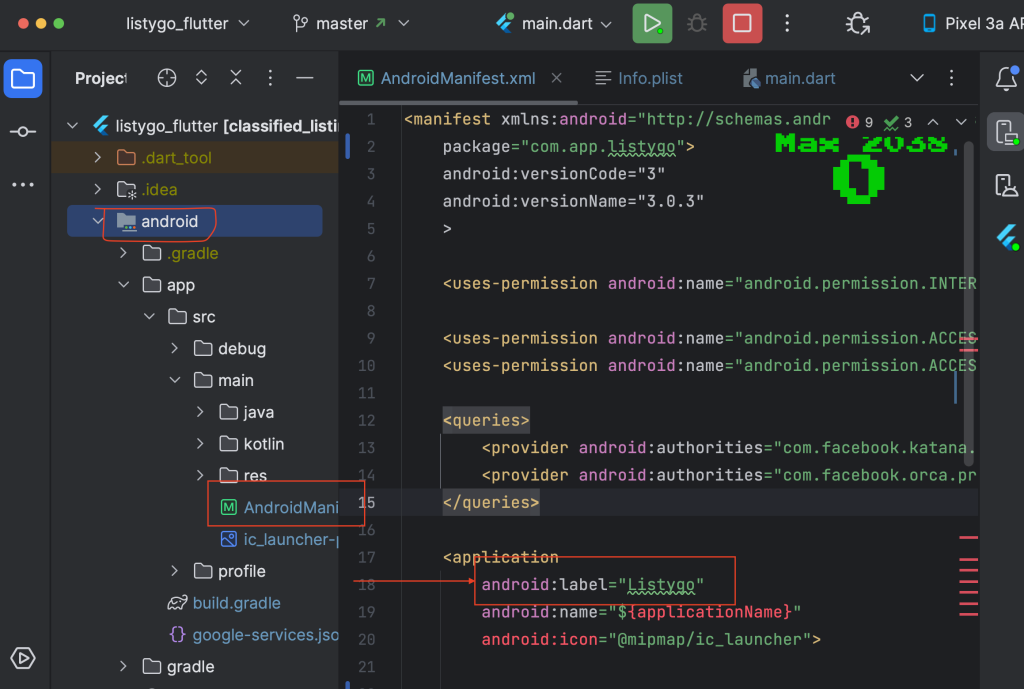Switch to the Info.plist tab
1024x689 pixels.
pos(638,78)
